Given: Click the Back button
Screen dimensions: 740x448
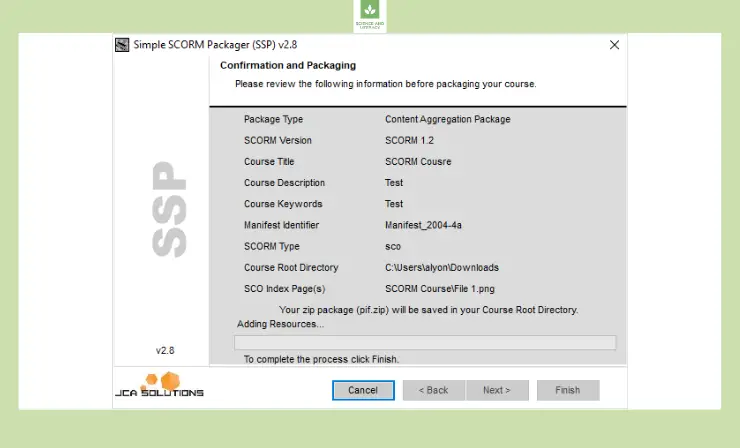Looking at the screenshot, I should (433, 390).
